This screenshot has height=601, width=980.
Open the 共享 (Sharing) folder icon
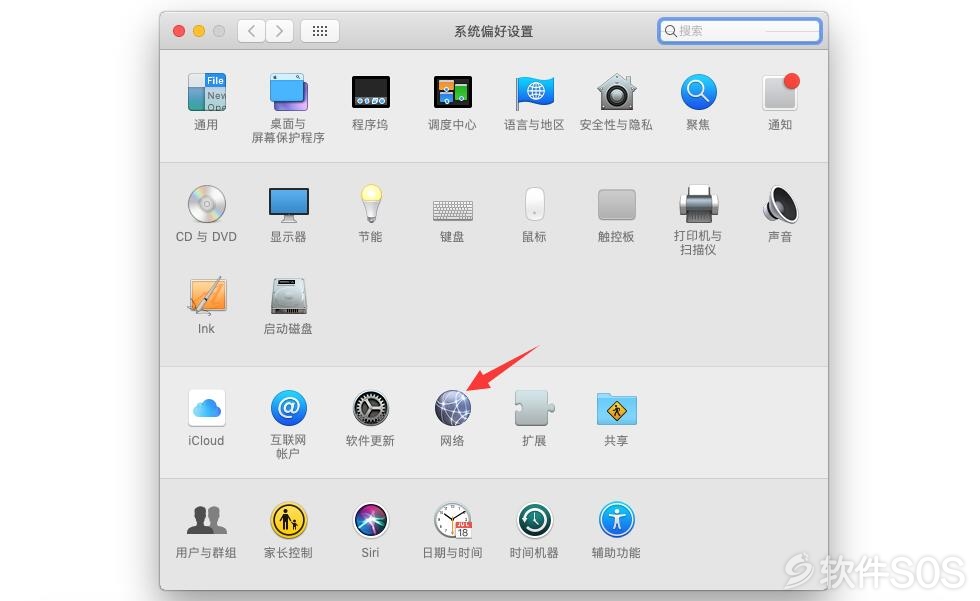coord(616,409)
